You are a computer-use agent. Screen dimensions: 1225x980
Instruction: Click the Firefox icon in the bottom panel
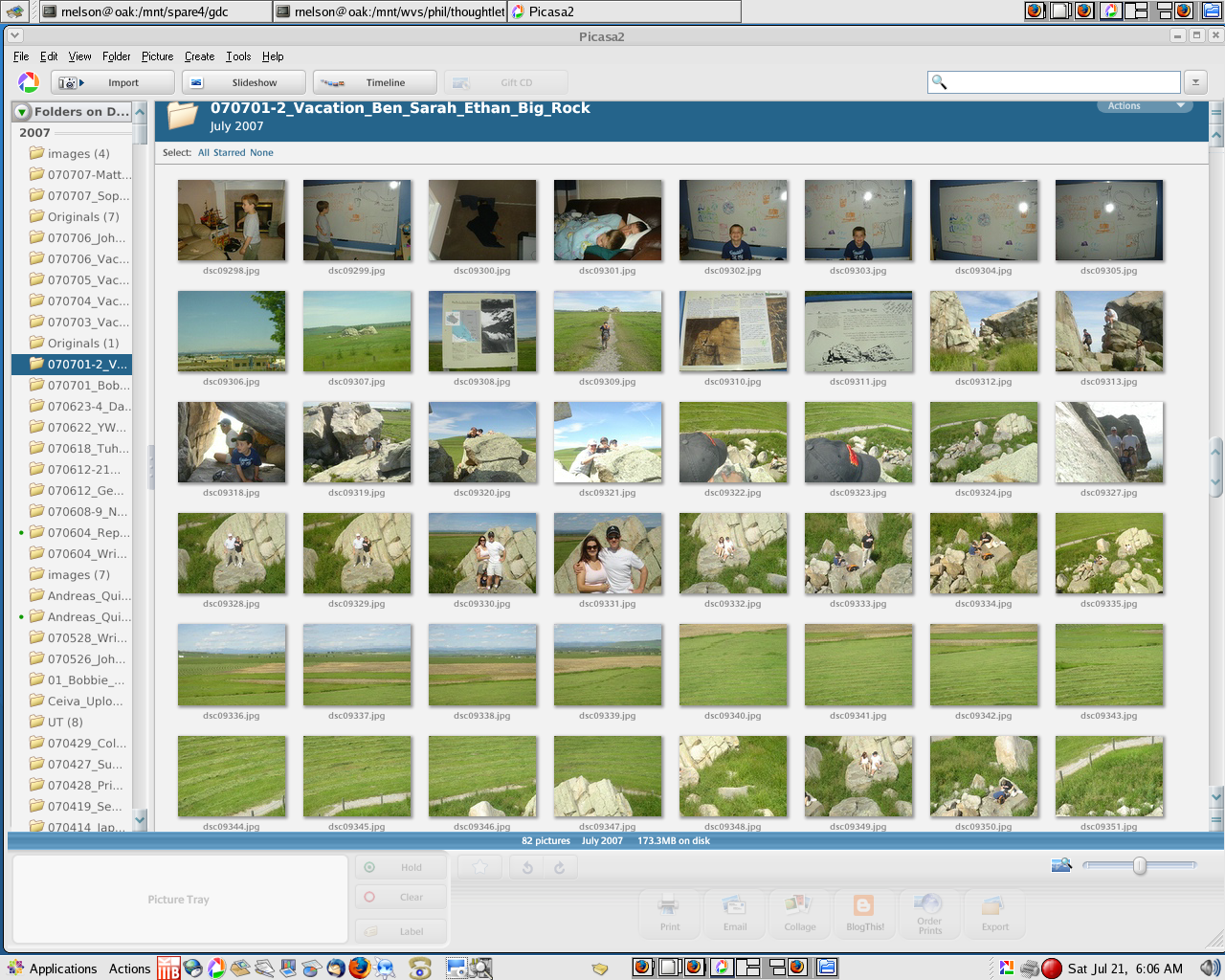[360, 968]
